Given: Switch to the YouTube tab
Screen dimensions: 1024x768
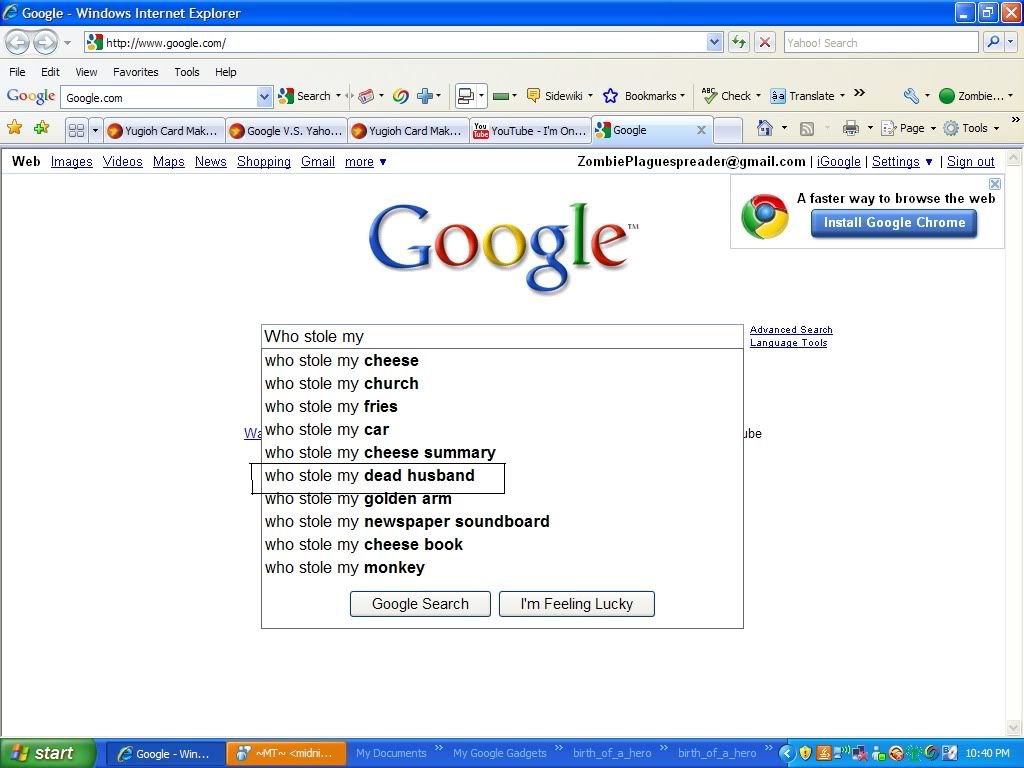Looking at the screenshot, I should point(530,131).
